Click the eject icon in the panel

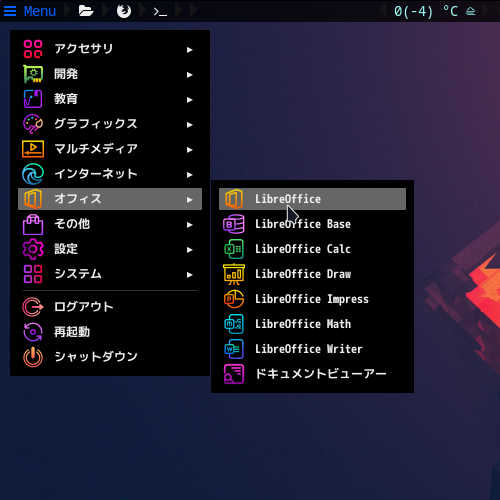[471, 12]
